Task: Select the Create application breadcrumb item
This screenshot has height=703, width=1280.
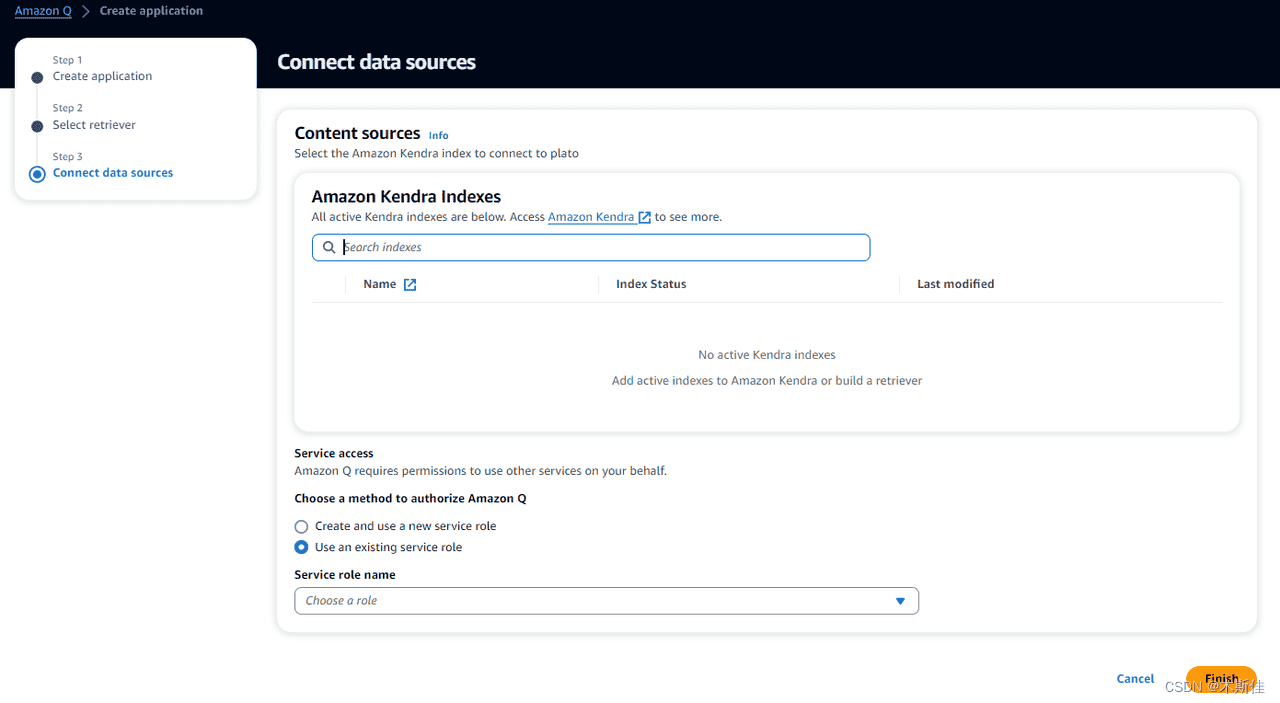Action: click(151, 10)
